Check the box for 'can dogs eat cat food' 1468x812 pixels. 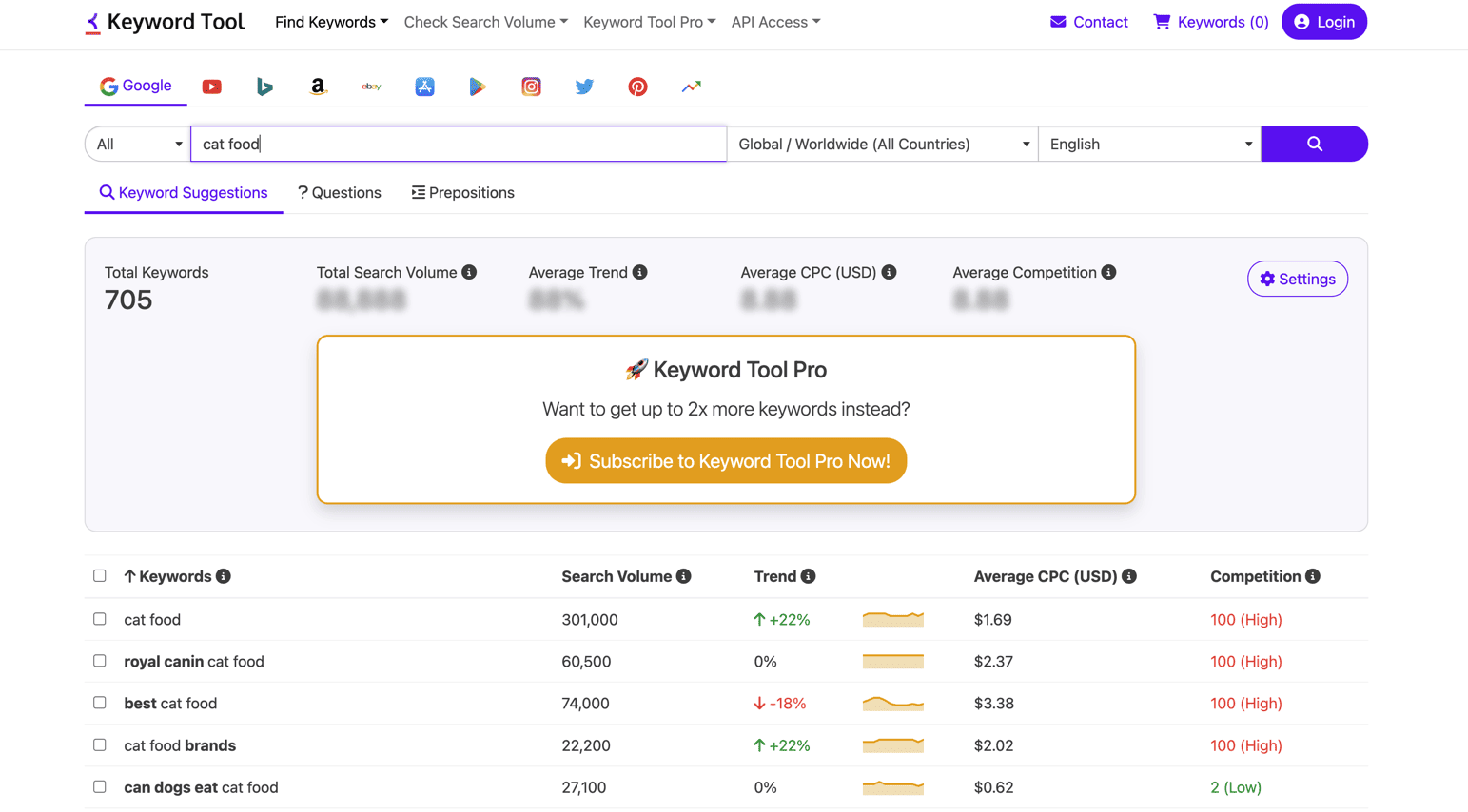click(x=100, y=786)
